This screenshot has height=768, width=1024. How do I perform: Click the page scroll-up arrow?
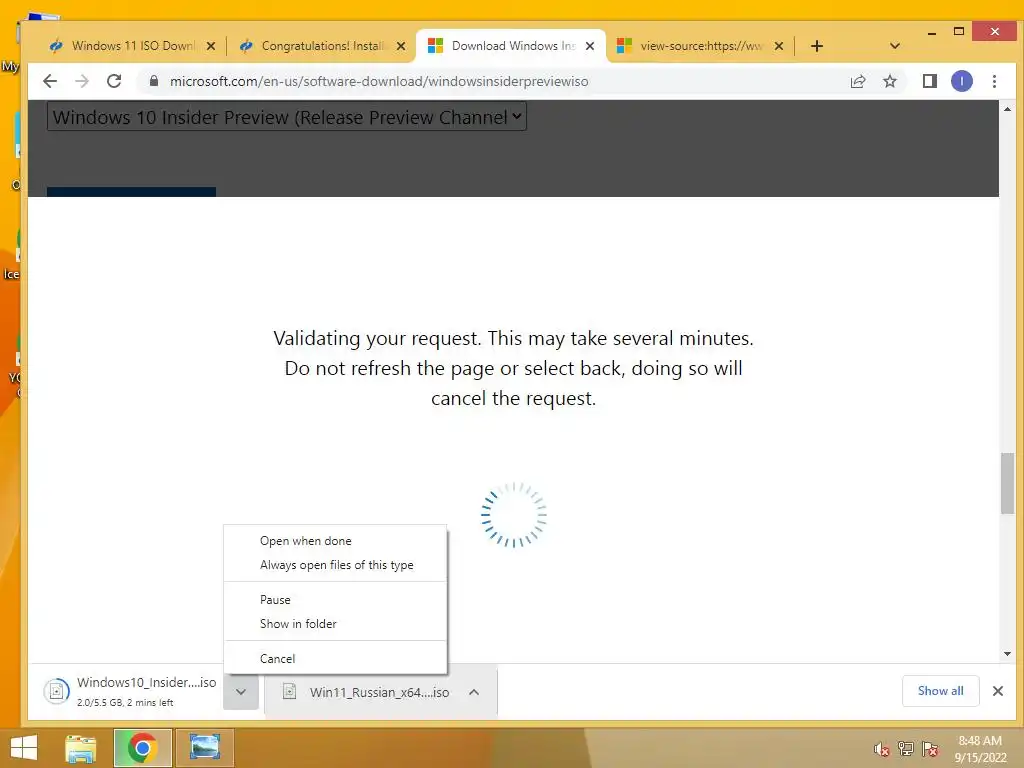point(1007,109)
